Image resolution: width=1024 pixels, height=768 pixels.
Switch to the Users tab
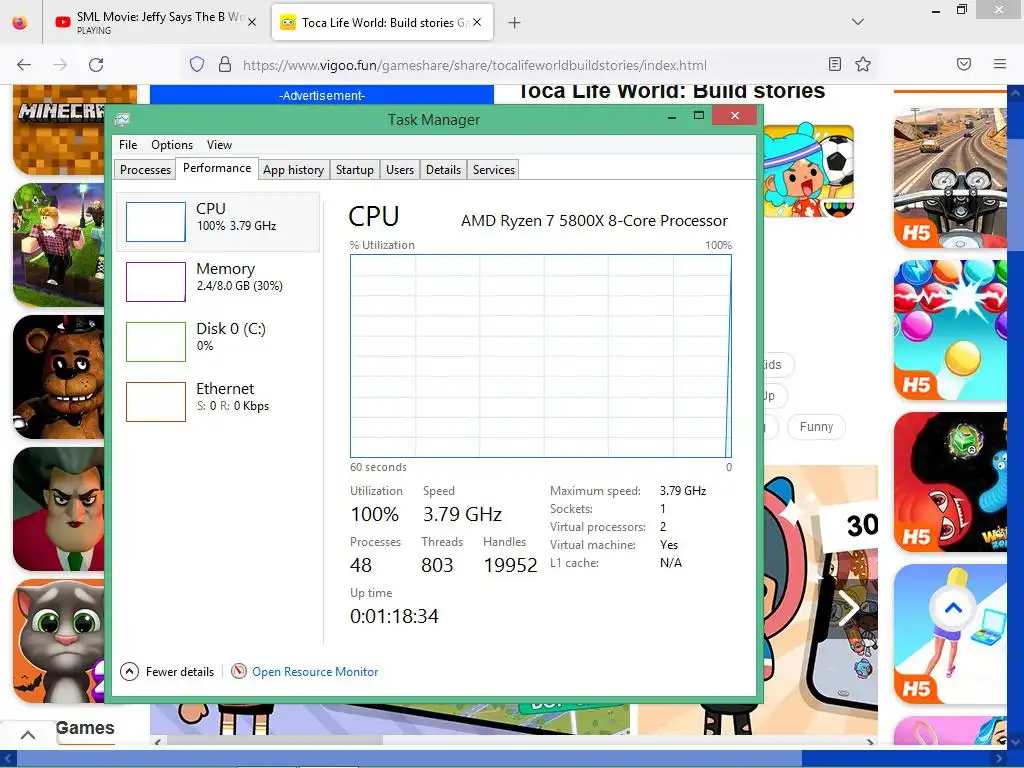[400, 170]
